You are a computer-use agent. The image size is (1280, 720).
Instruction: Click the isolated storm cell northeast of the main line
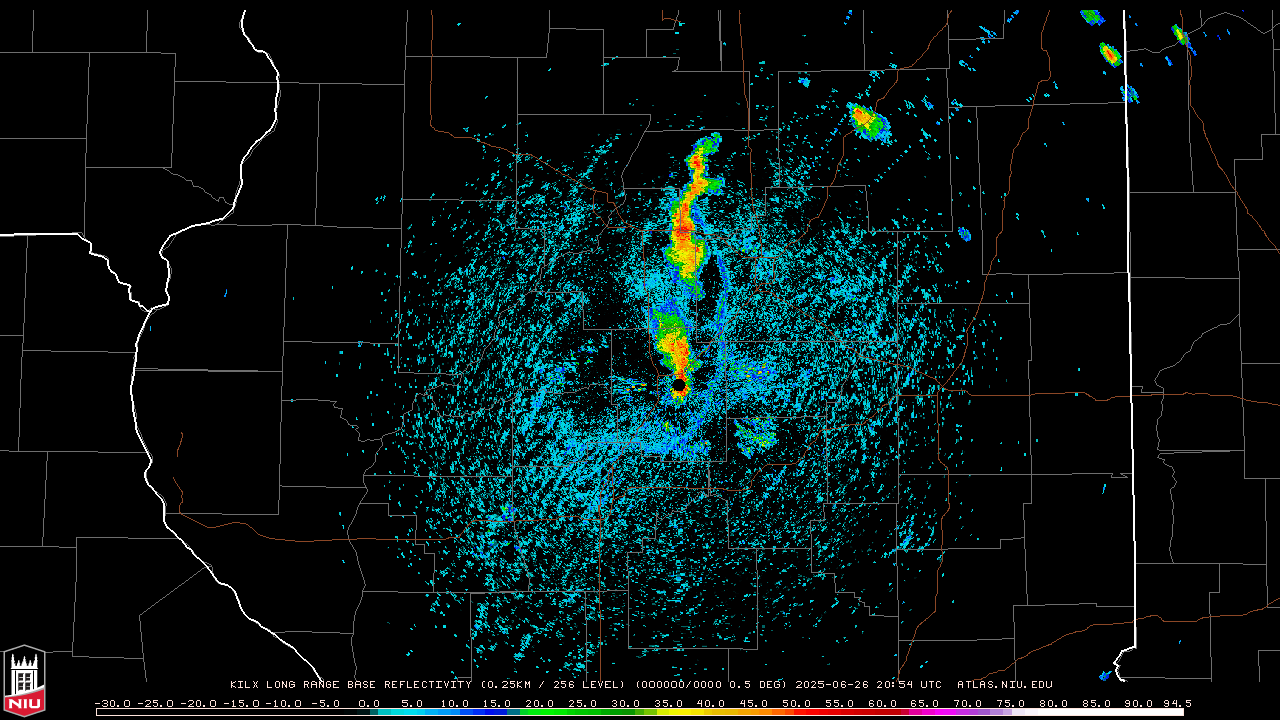click(869, 122)
